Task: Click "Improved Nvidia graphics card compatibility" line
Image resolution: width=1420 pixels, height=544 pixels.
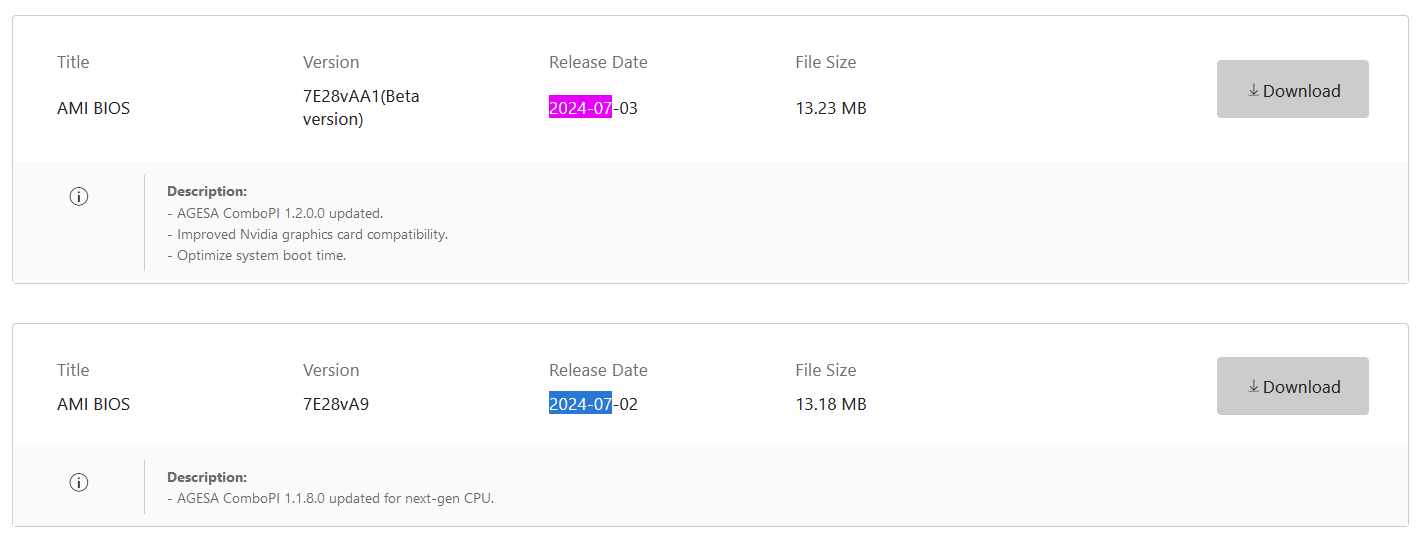Action: (x=307, y=234)
